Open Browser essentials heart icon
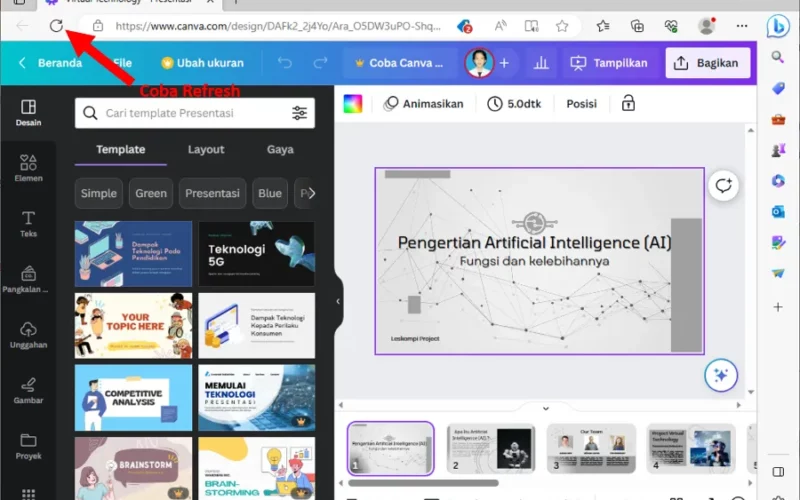This screenshot has height=500, width=800. pyautogui.click(x=671, y=26)
